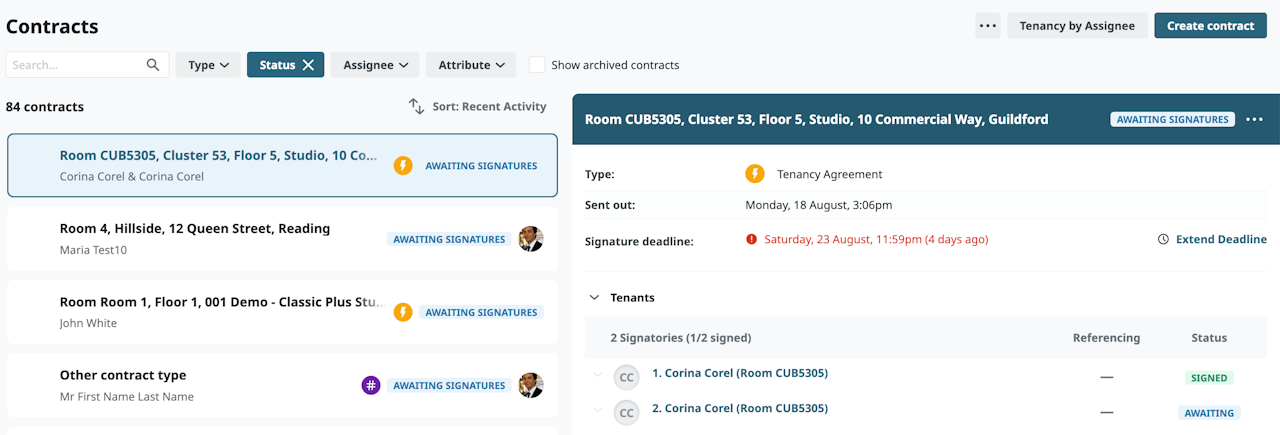
Task: Open the Type filter dropdown
Action: pos(208,65)
